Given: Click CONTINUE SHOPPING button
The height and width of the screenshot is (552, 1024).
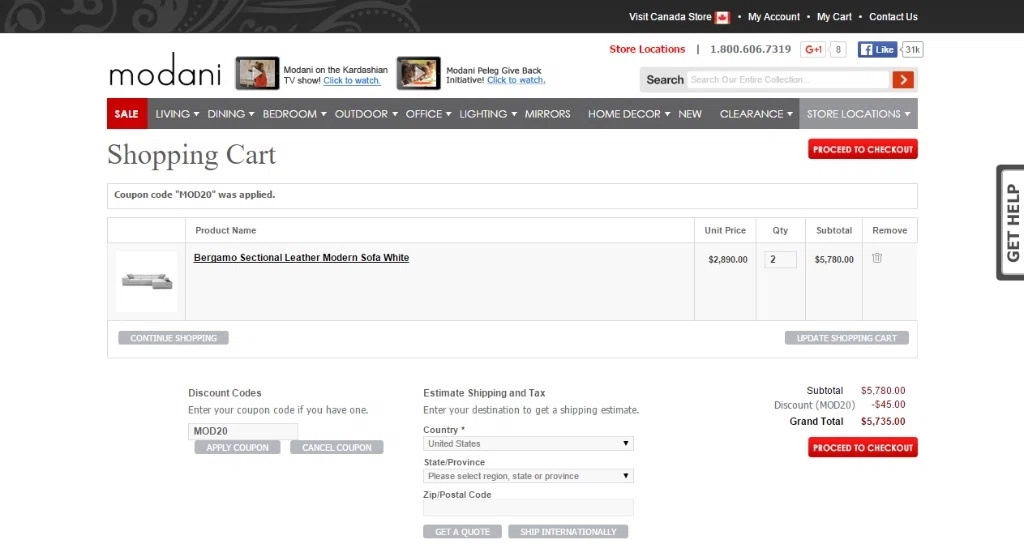Looking at the screenshot, I should (173, 338).
